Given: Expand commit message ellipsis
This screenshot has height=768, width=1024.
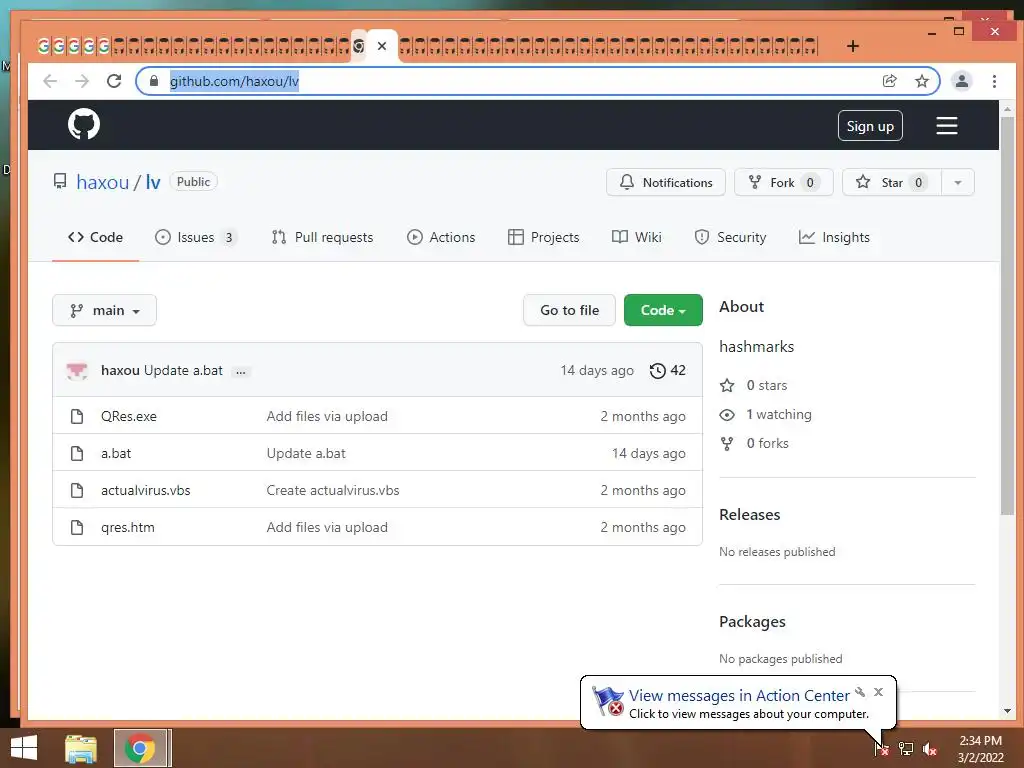Looking at the screenshot, I should click(x=241, y=371).
